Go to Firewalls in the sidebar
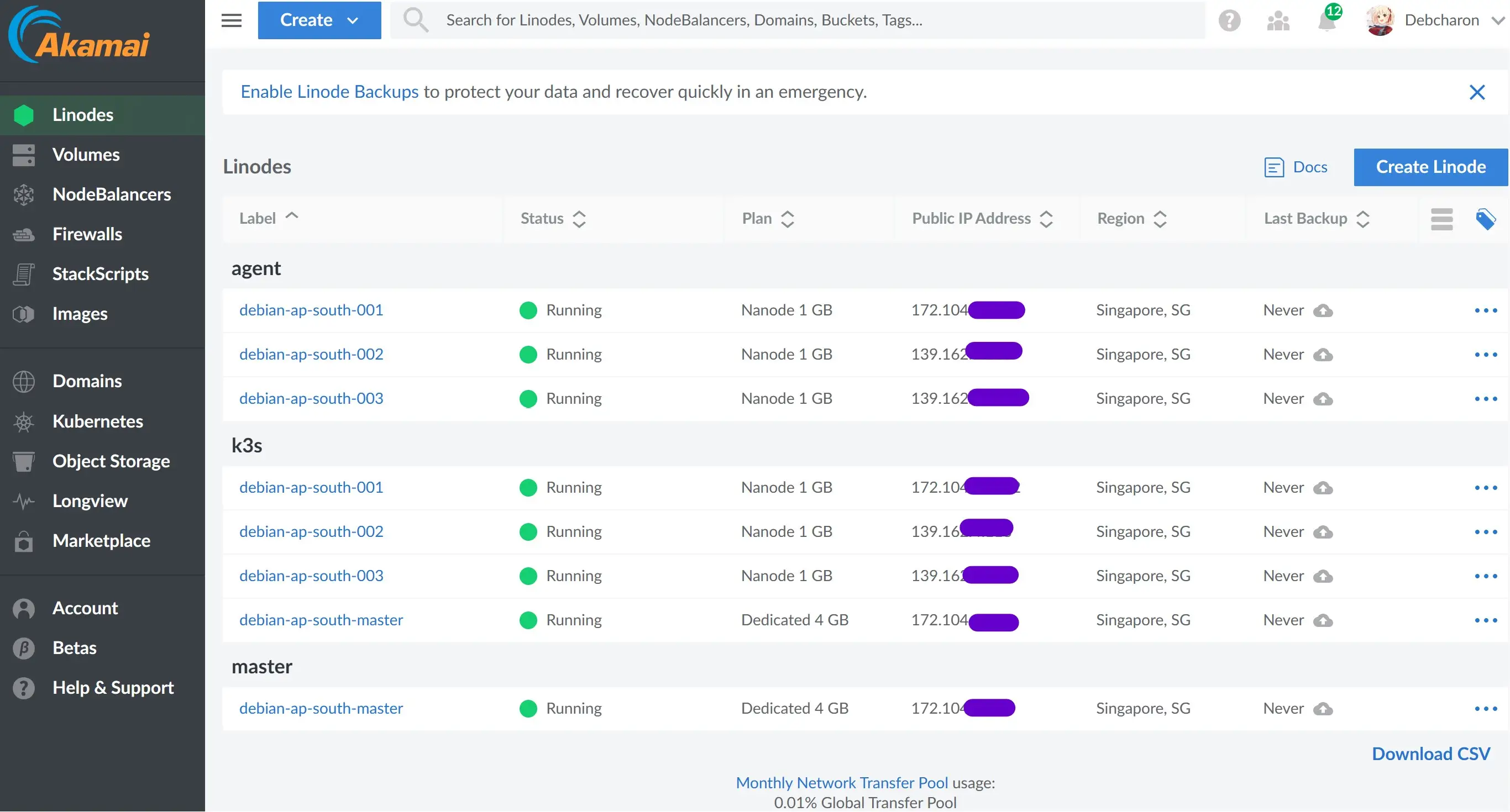Screen dimensions: 1510x812 pos(103,234)
